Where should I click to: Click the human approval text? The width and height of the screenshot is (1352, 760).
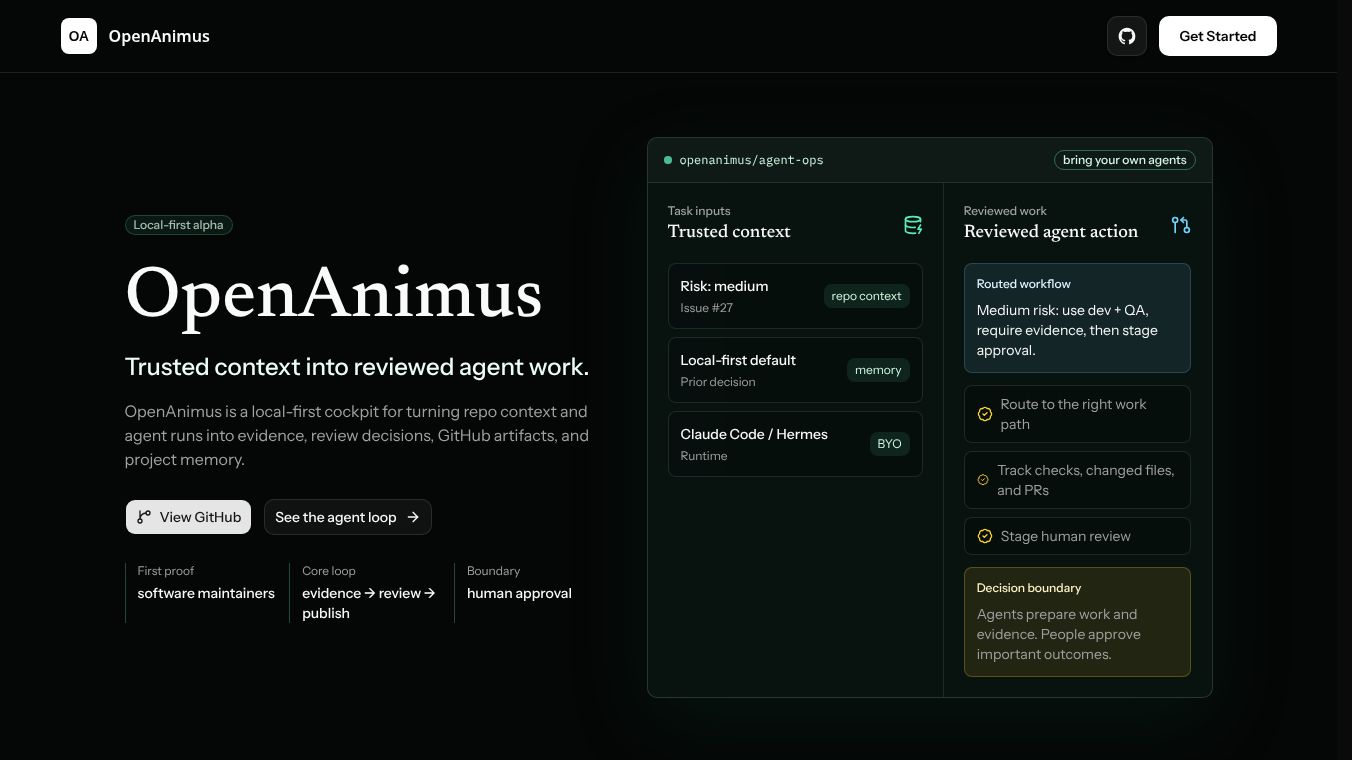pyautogui.click(x=519, y=593)
